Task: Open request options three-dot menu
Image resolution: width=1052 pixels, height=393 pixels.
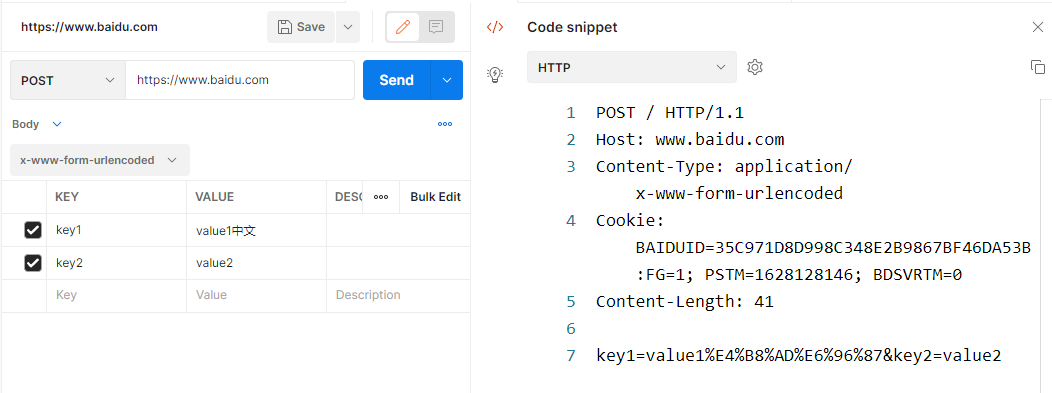Action: pos(445,124)
